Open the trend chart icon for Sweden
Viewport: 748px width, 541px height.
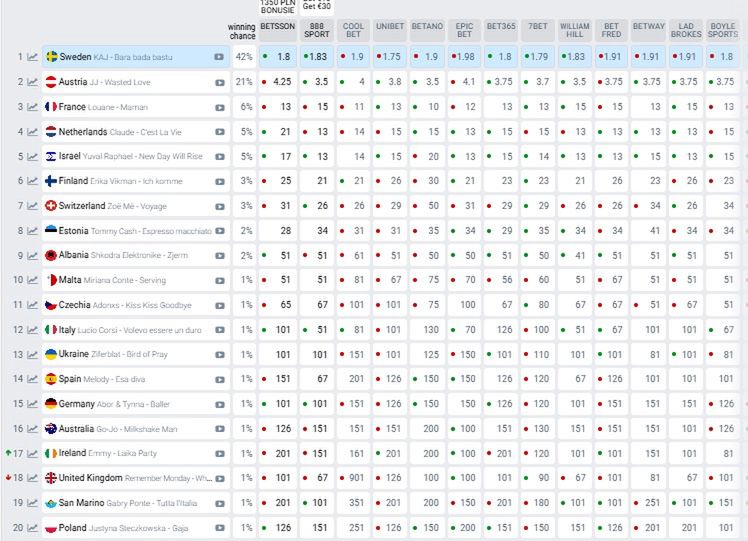click(x=32, y=57)
